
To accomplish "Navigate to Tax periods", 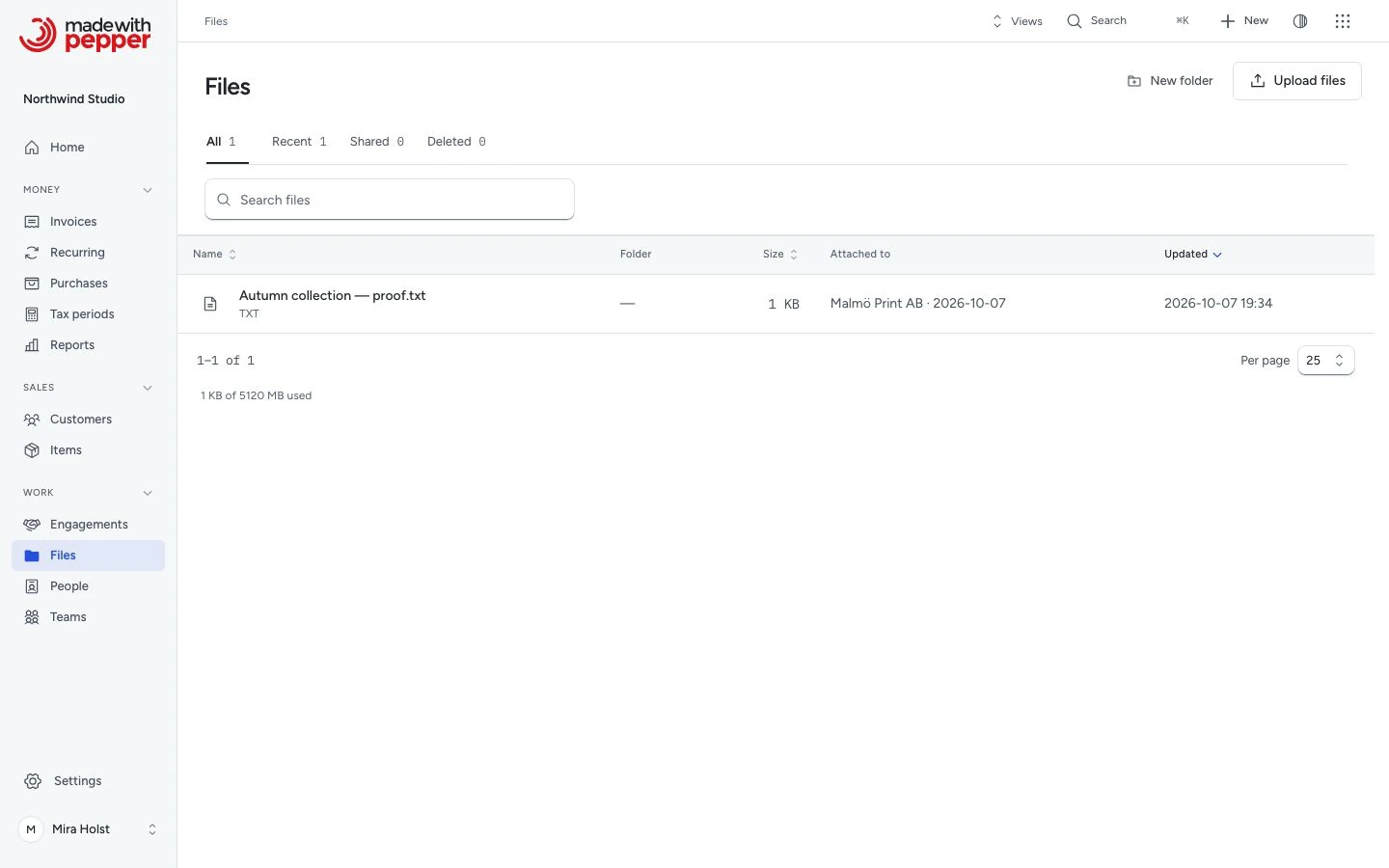I will [88, 314].
